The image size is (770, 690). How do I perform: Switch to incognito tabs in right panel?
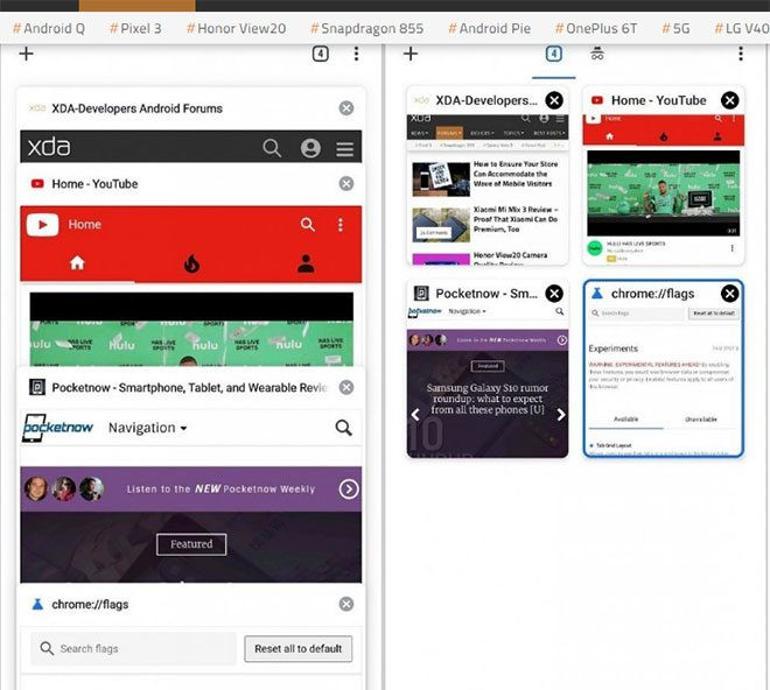click(x=597, y=54)
